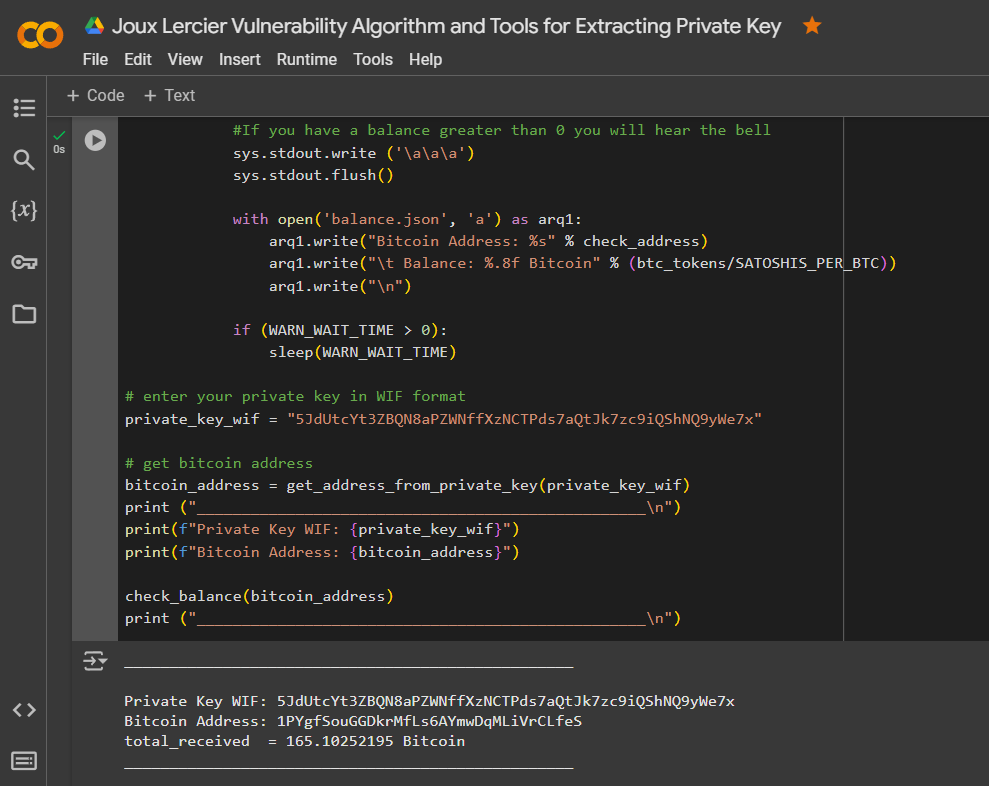
Task: Add a new Text cell
Action: [x=170, y=95]
